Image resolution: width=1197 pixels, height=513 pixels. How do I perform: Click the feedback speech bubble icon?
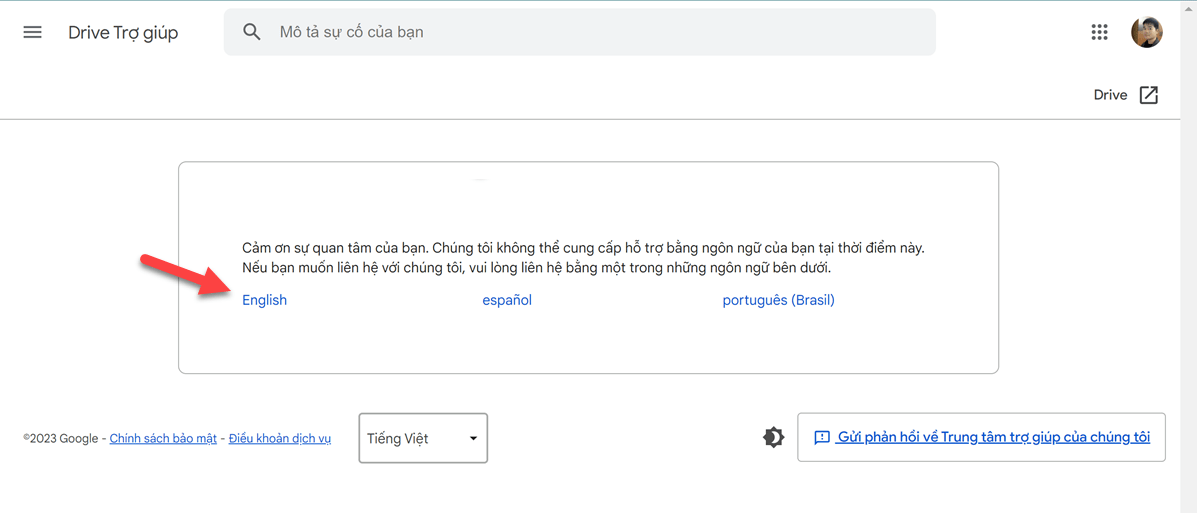(822, 438)
